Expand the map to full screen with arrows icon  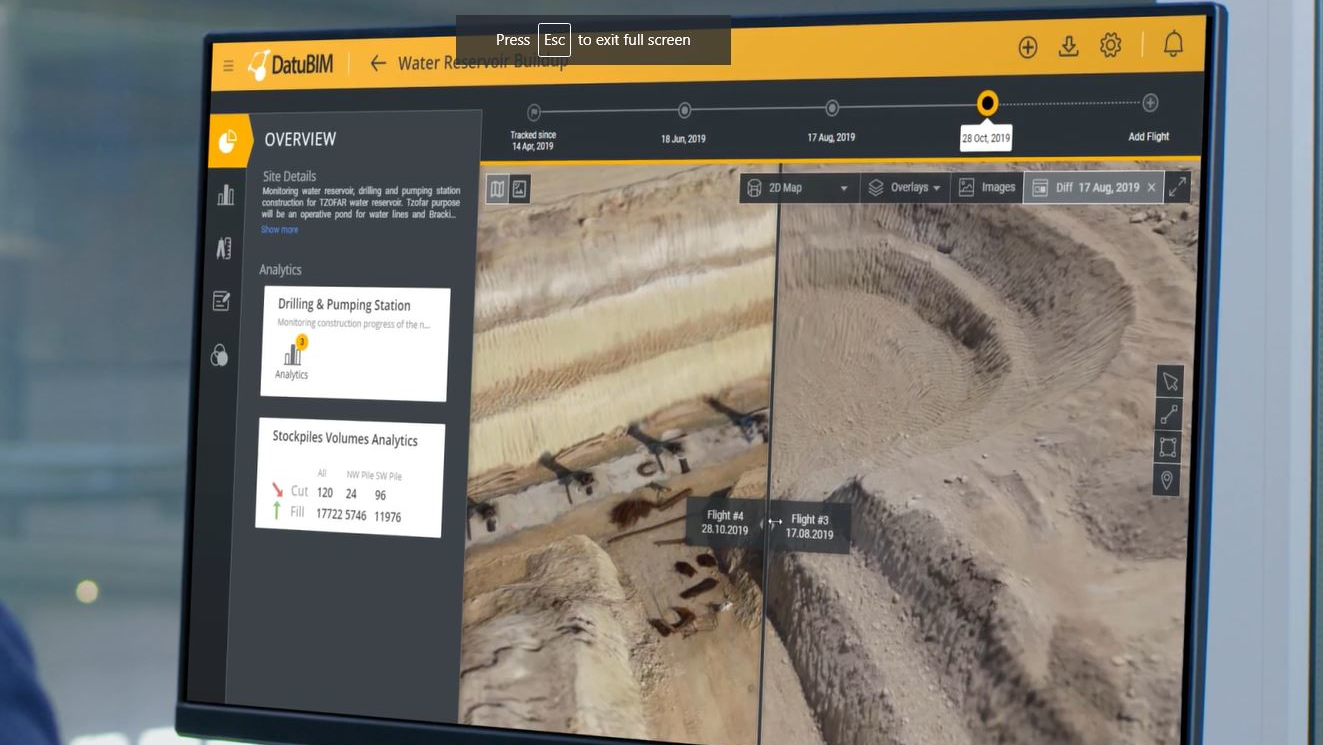click(1178, 186)
